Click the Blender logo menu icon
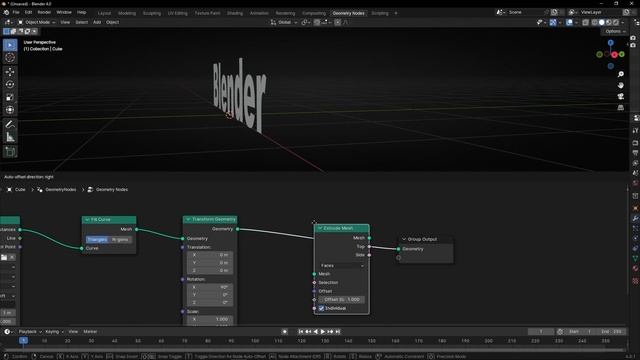 tap(6, 13)
